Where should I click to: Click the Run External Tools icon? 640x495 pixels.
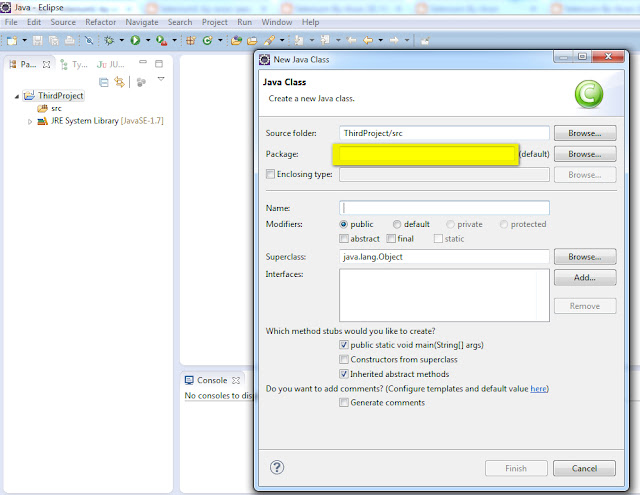[162, 40]
